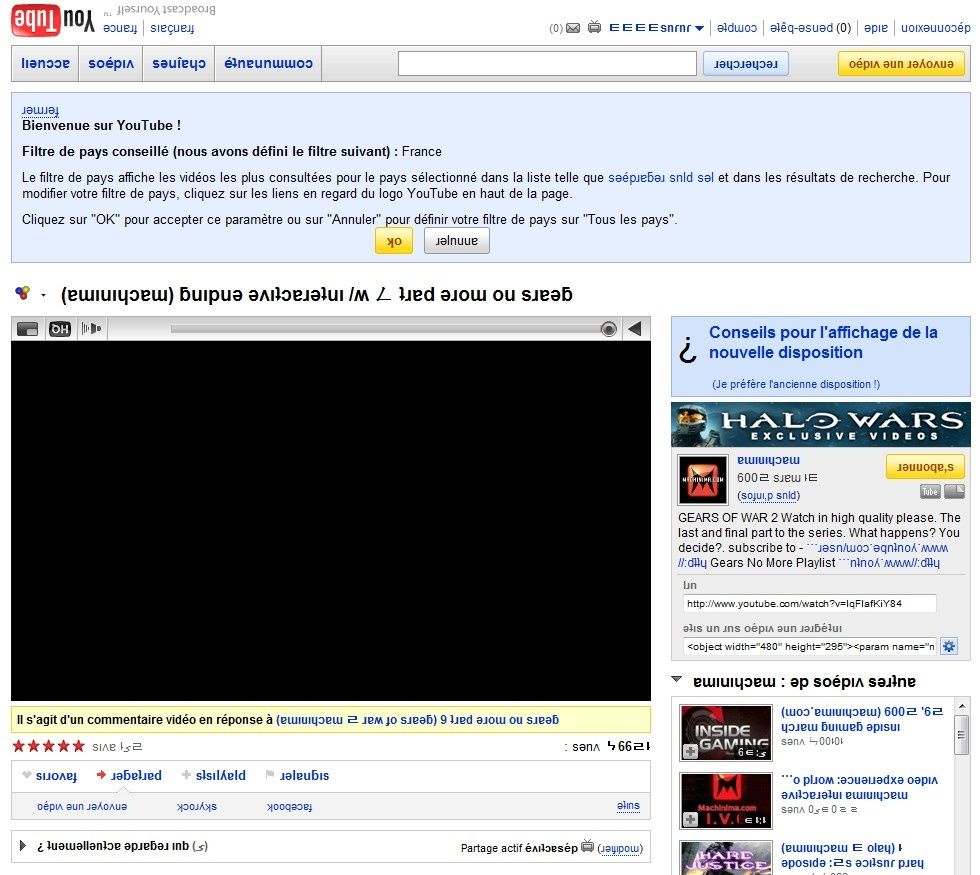
Task: Toggle the player size icon in the video controls
Action: coord(28,329)
